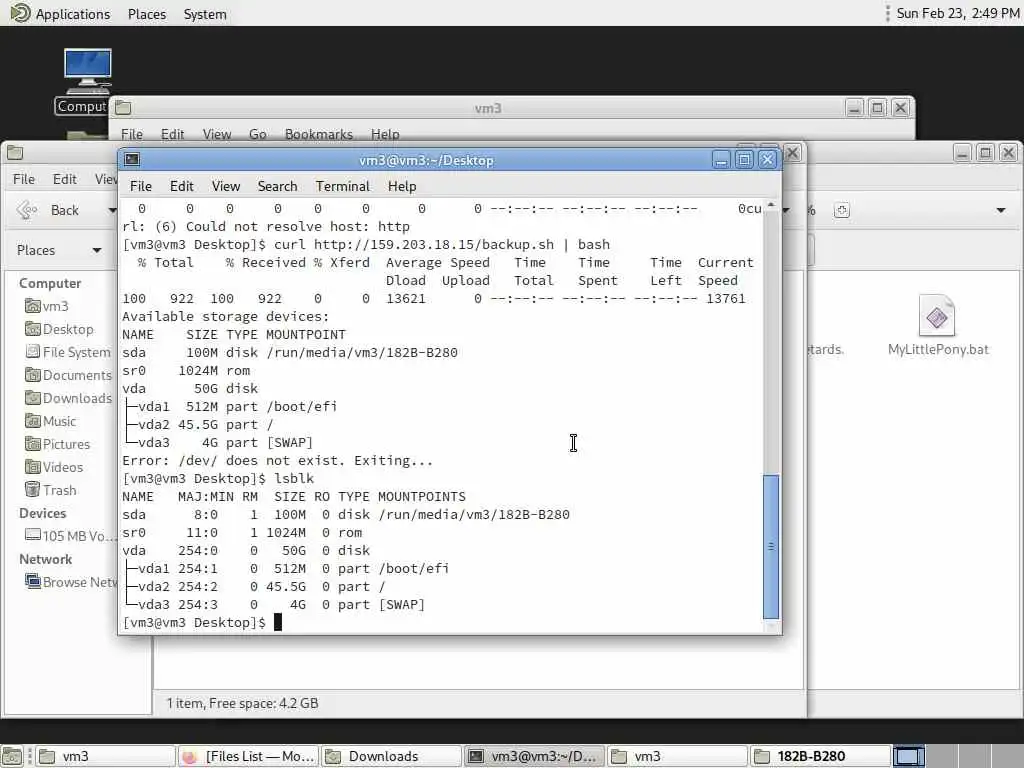This screenshot has width=1024, height=768.
Task: Open Pictures folder in the sidebar
Action: [57, 444]
